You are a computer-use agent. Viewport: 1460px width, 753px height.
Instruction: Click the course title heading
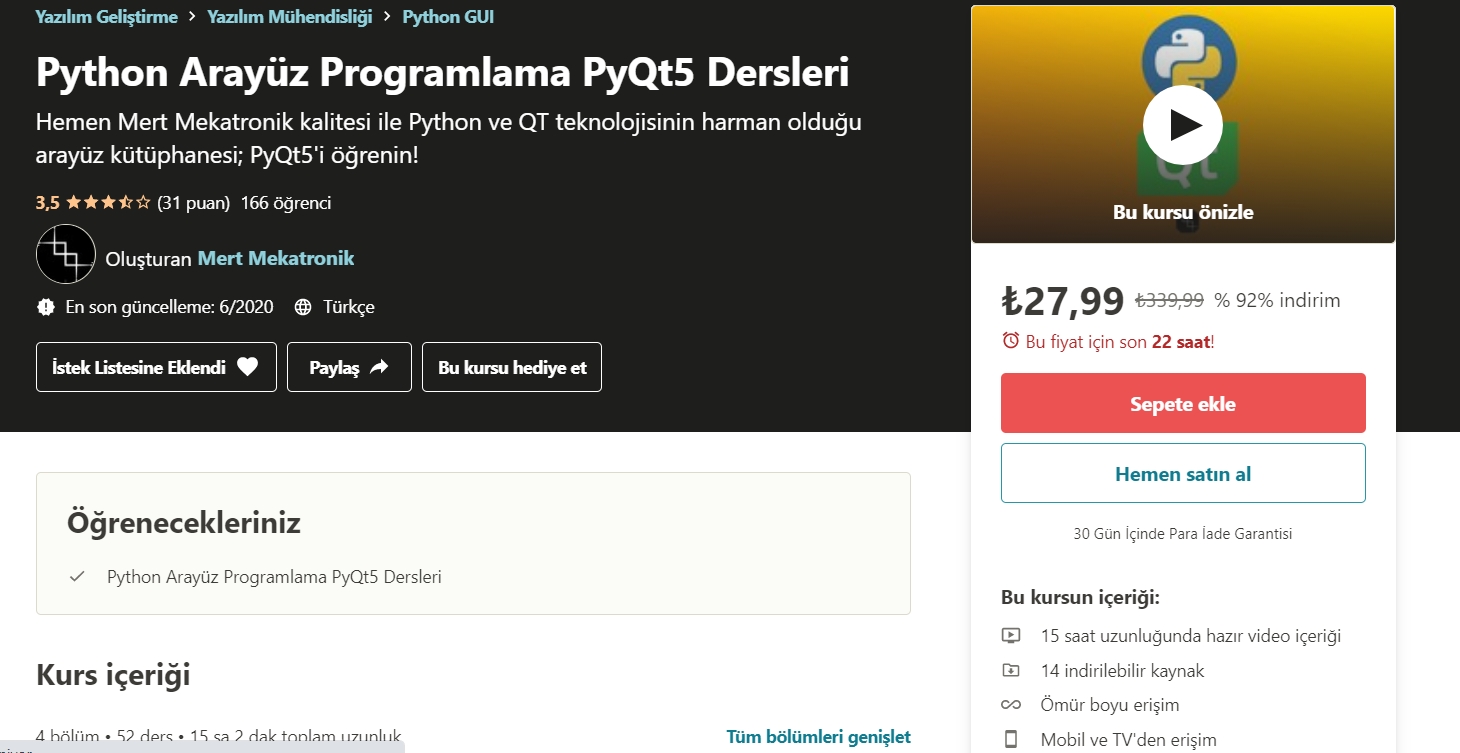coord(442,72)
